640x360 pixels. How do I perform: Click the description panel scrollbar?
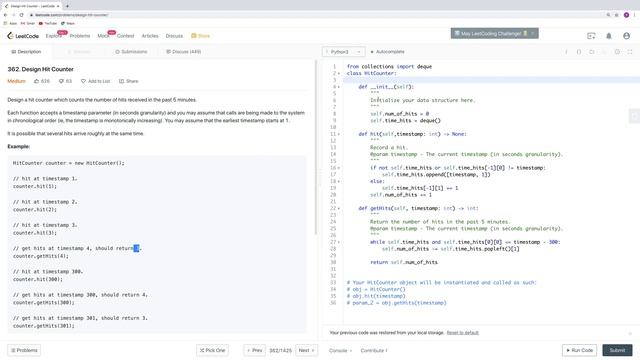pos(316,148)
